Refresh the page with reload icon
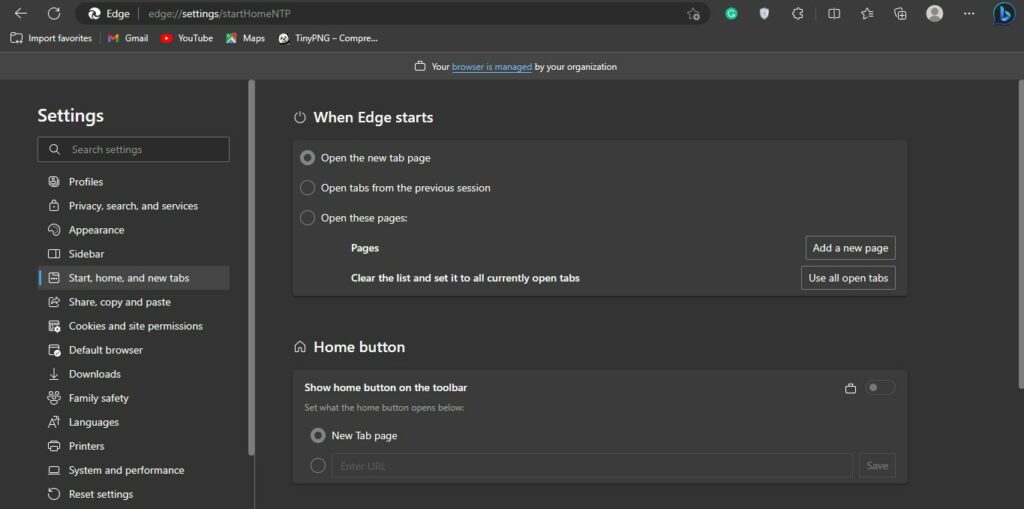Image resolution: width=1024 pixels, height=509 pixels. pos(54,14)
